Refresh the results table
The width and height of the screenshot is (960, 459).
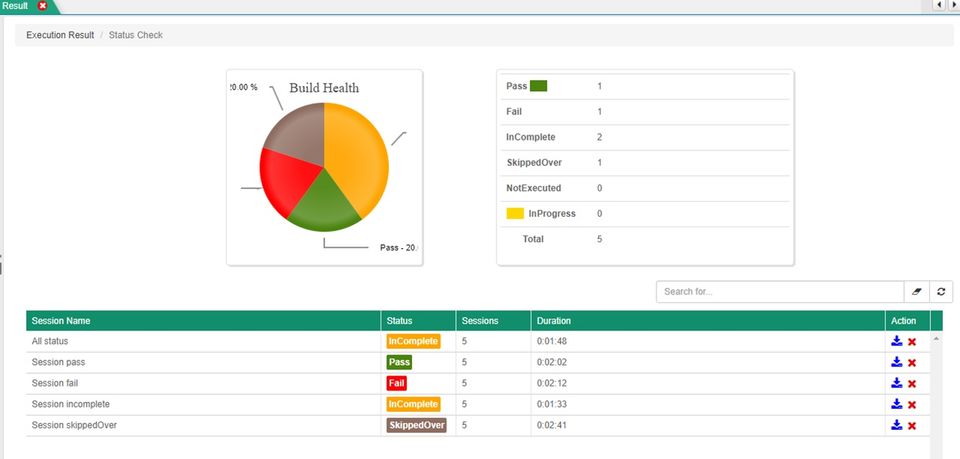click(x=941, y=292)
